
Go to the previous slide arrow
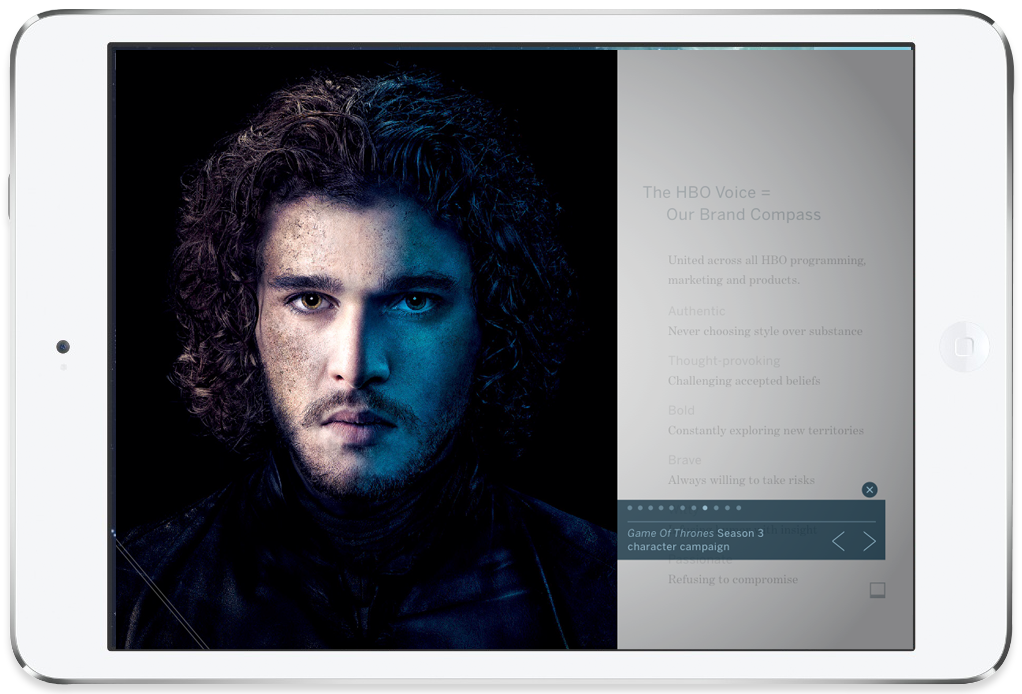pos(838,541)
